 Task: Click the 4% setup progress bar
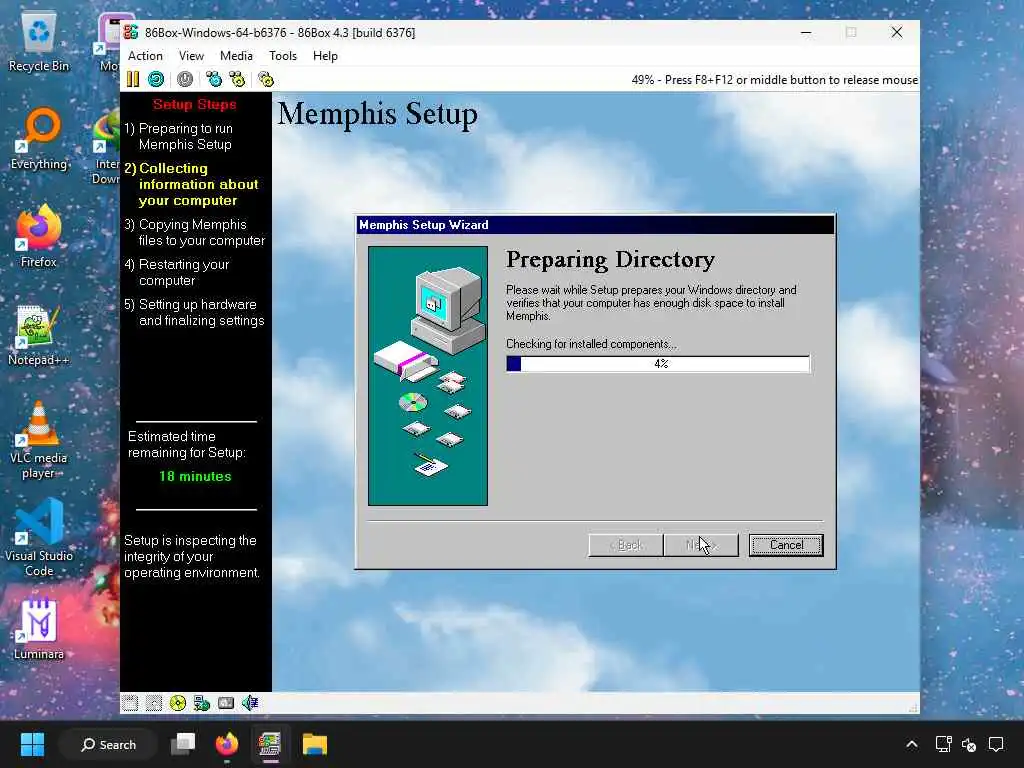coord(658,364)
